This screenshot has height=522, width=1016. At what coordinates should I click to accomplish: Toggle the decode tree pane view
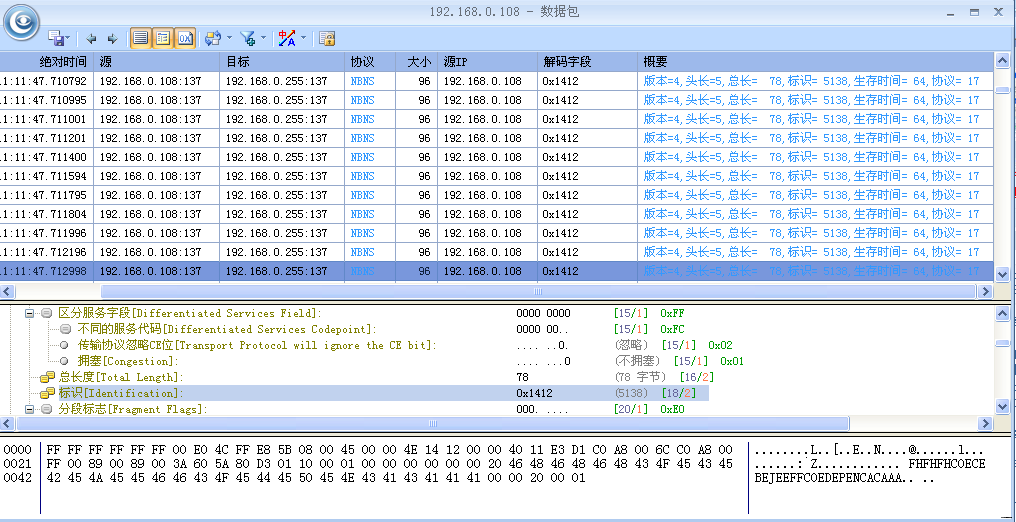coord(163,39)
